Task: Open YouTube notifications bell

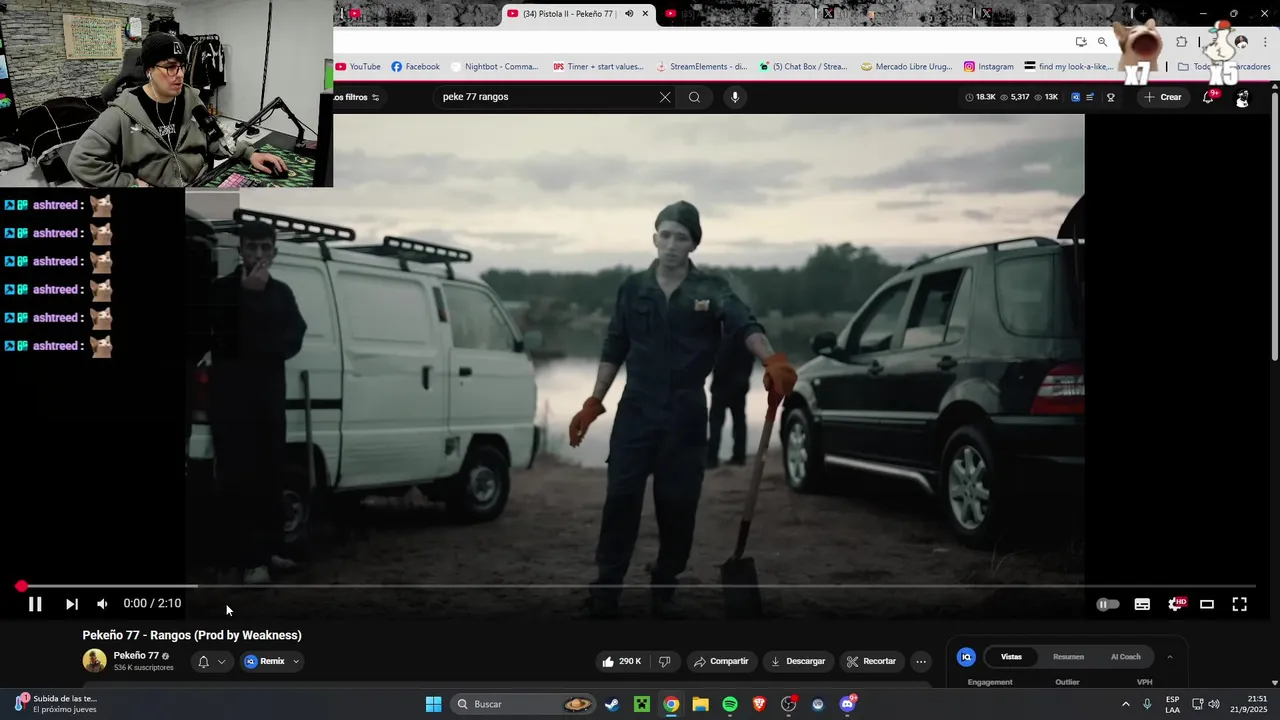Action: click(1208, 97)
